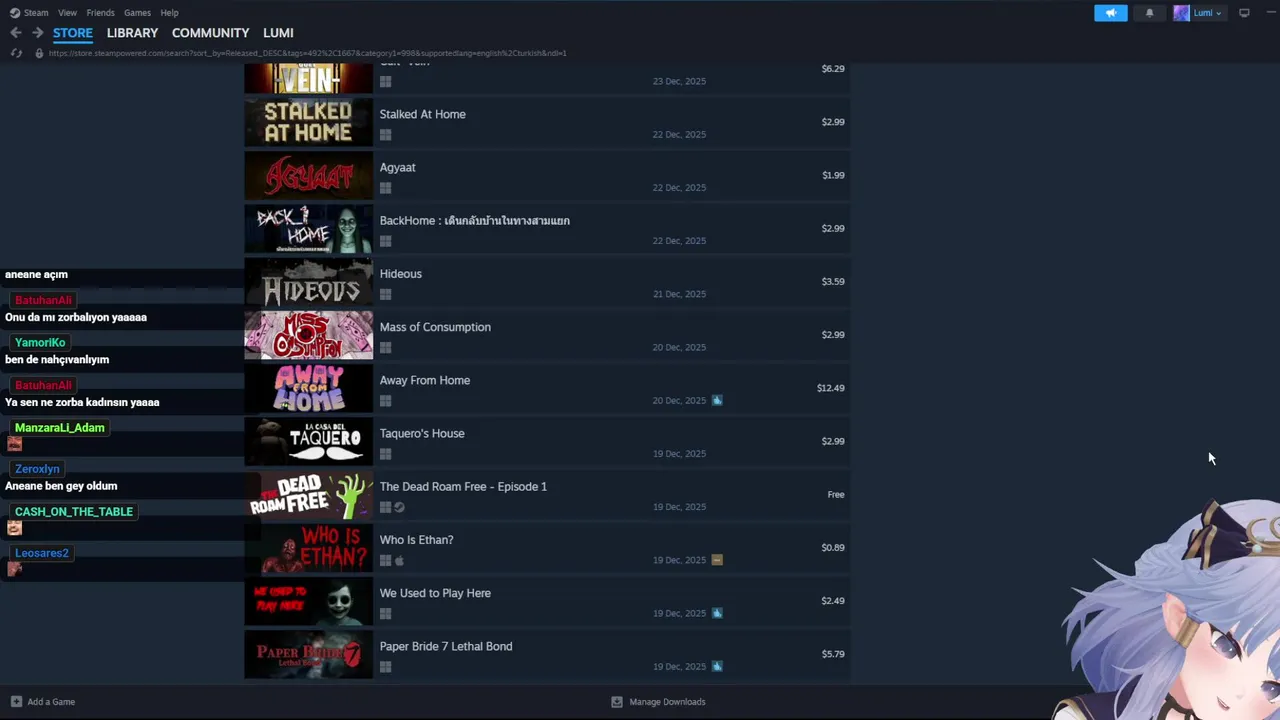The height and width of the screenshot is (720, 1280).
Task: Click the $0.89 price for Who Is Ethan?
Action: click(833, 547)
